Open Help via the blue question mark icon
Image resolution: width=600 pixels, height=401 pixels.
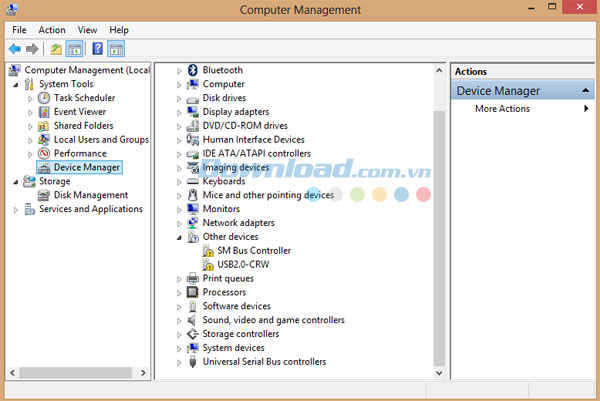98,49
